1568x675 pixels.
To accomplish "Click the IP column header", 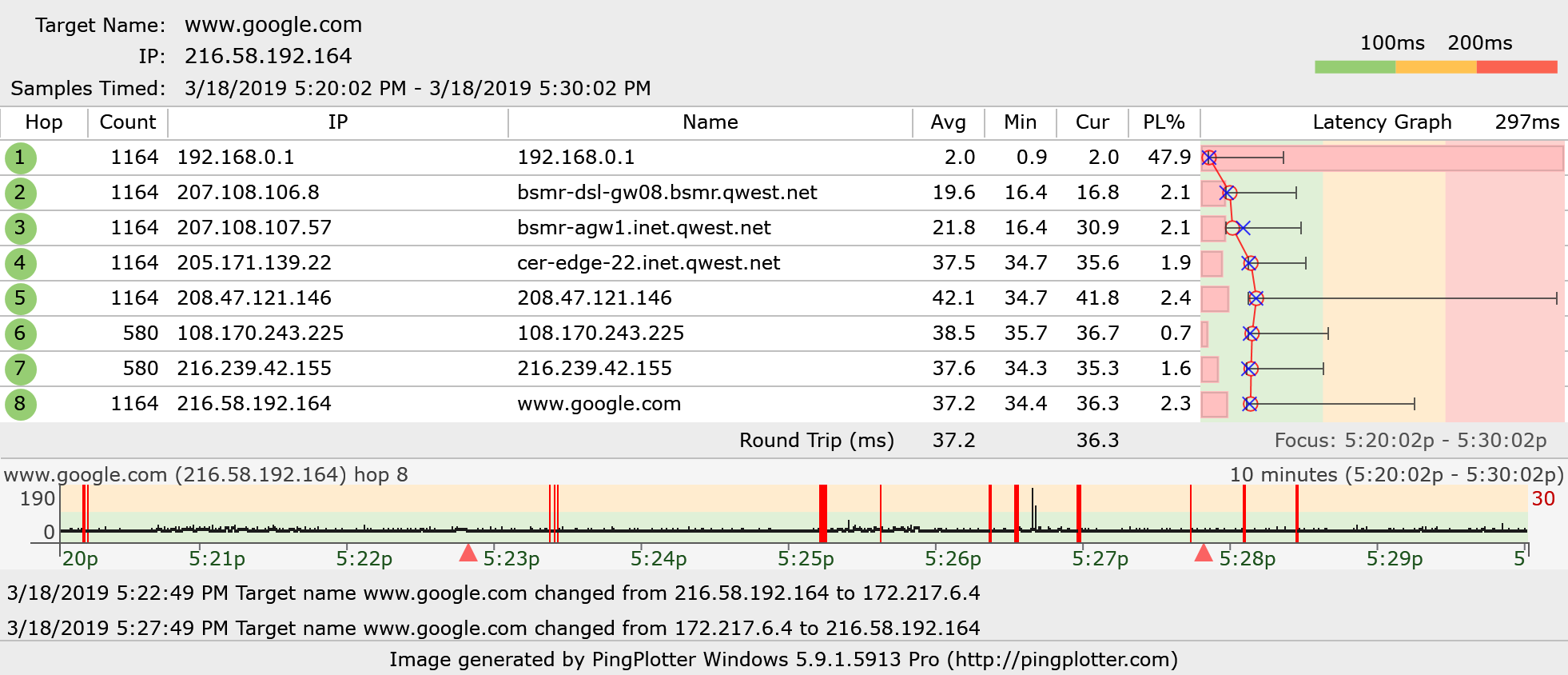I will 338,122.
